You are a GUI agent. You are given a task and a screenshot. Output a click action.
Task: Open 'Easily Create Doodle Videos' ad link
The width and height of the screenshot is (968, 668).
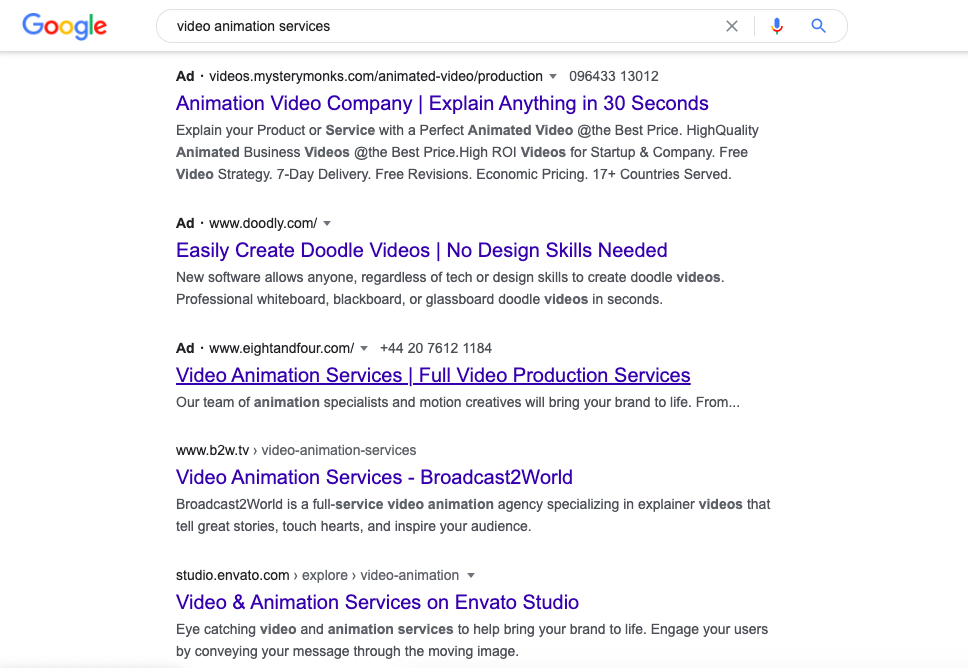[422, 250]
